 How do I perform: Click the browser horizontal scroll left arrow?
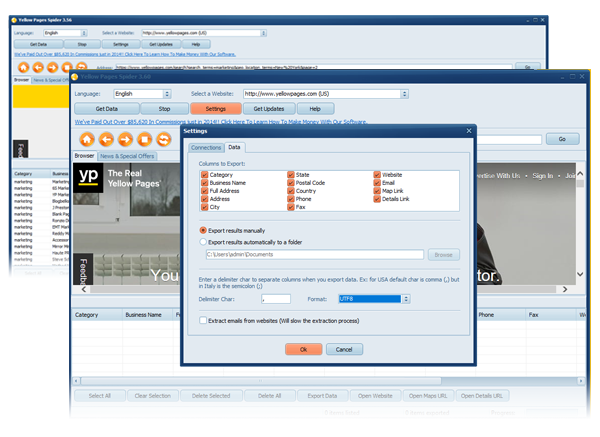[x=84, y=289]
